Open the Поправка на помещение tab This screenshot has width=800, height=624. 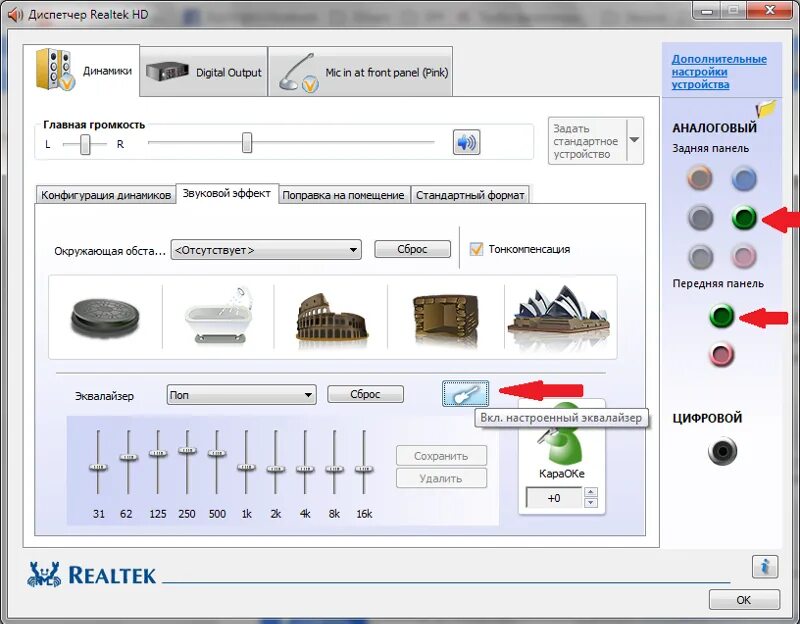tap(343, 195)
